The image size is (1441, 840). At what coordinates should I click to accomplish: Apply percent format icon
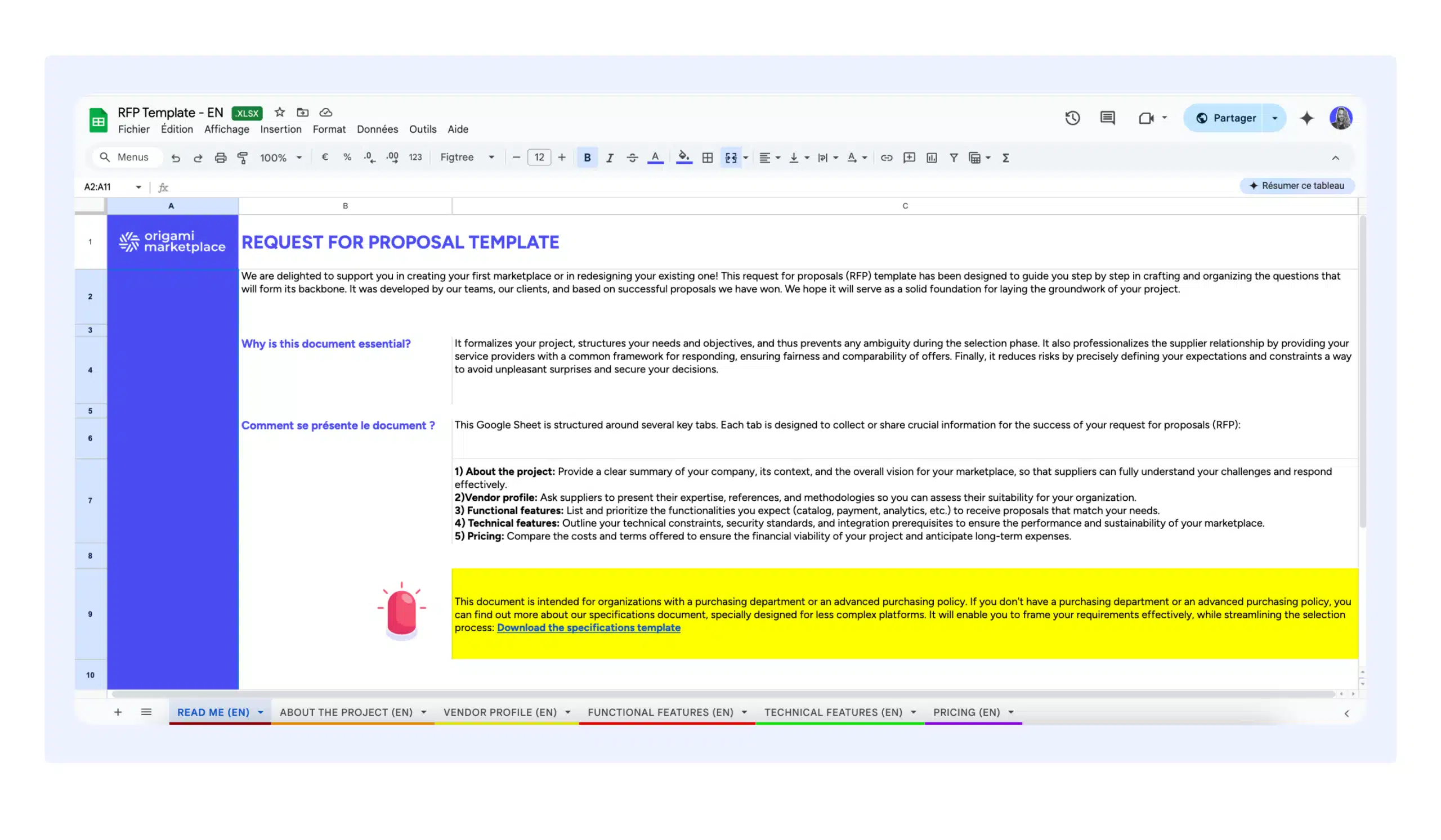tap(347, 157)
